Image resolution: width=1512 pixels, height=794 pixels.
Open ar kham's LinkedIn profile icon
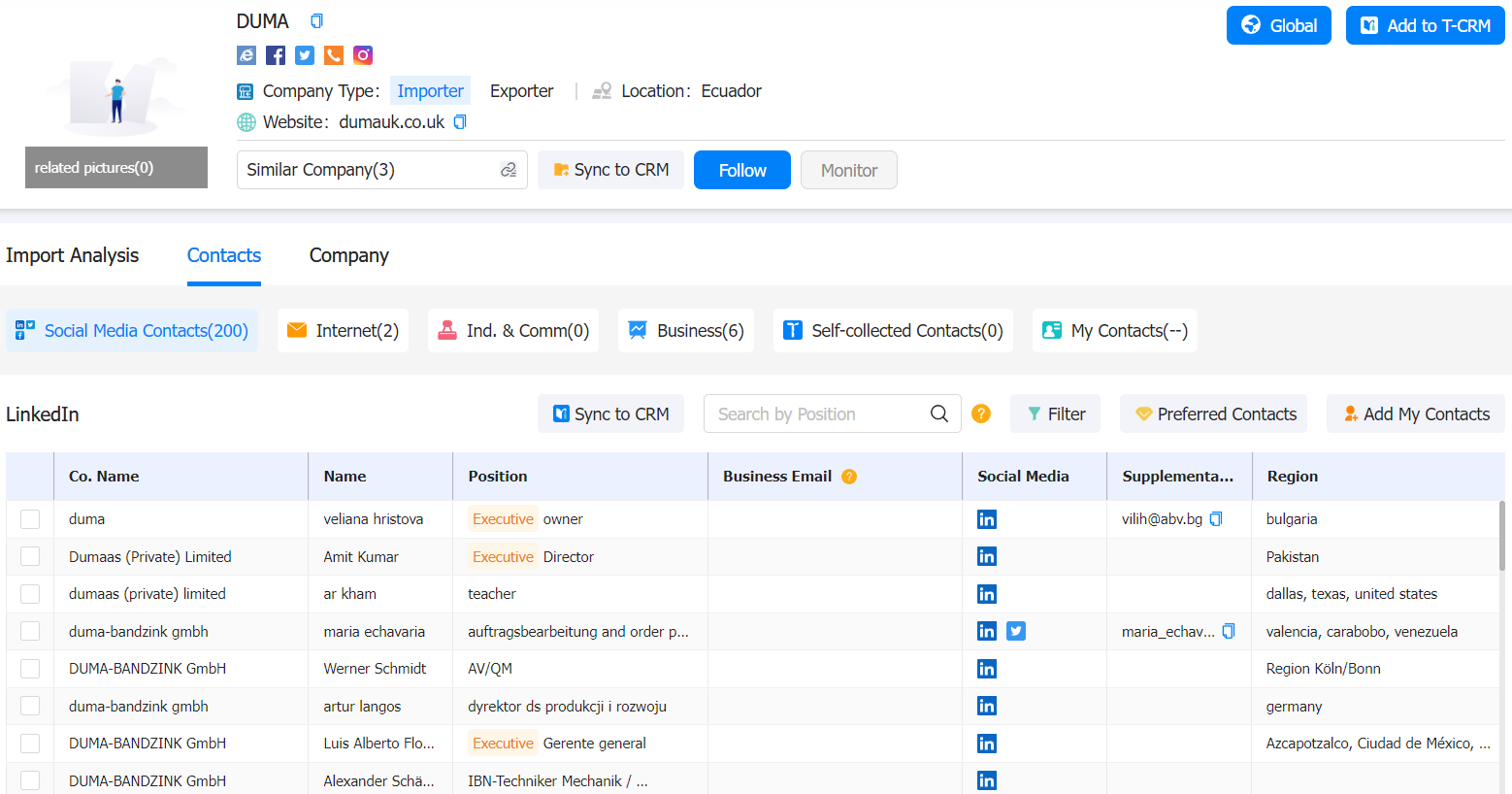tap(987, 594)
